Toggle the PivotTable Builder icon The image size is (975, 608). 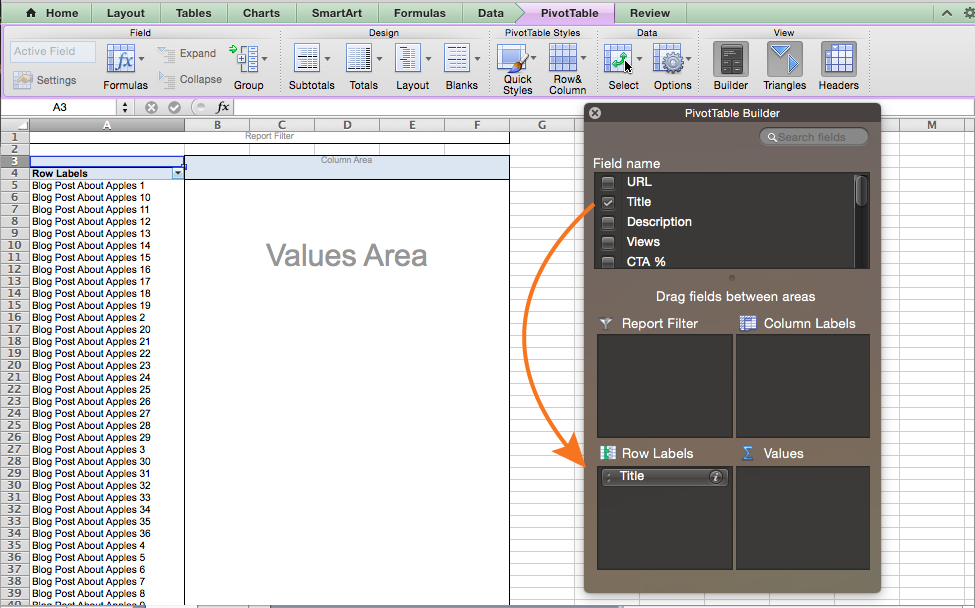(x=730, y=60)
